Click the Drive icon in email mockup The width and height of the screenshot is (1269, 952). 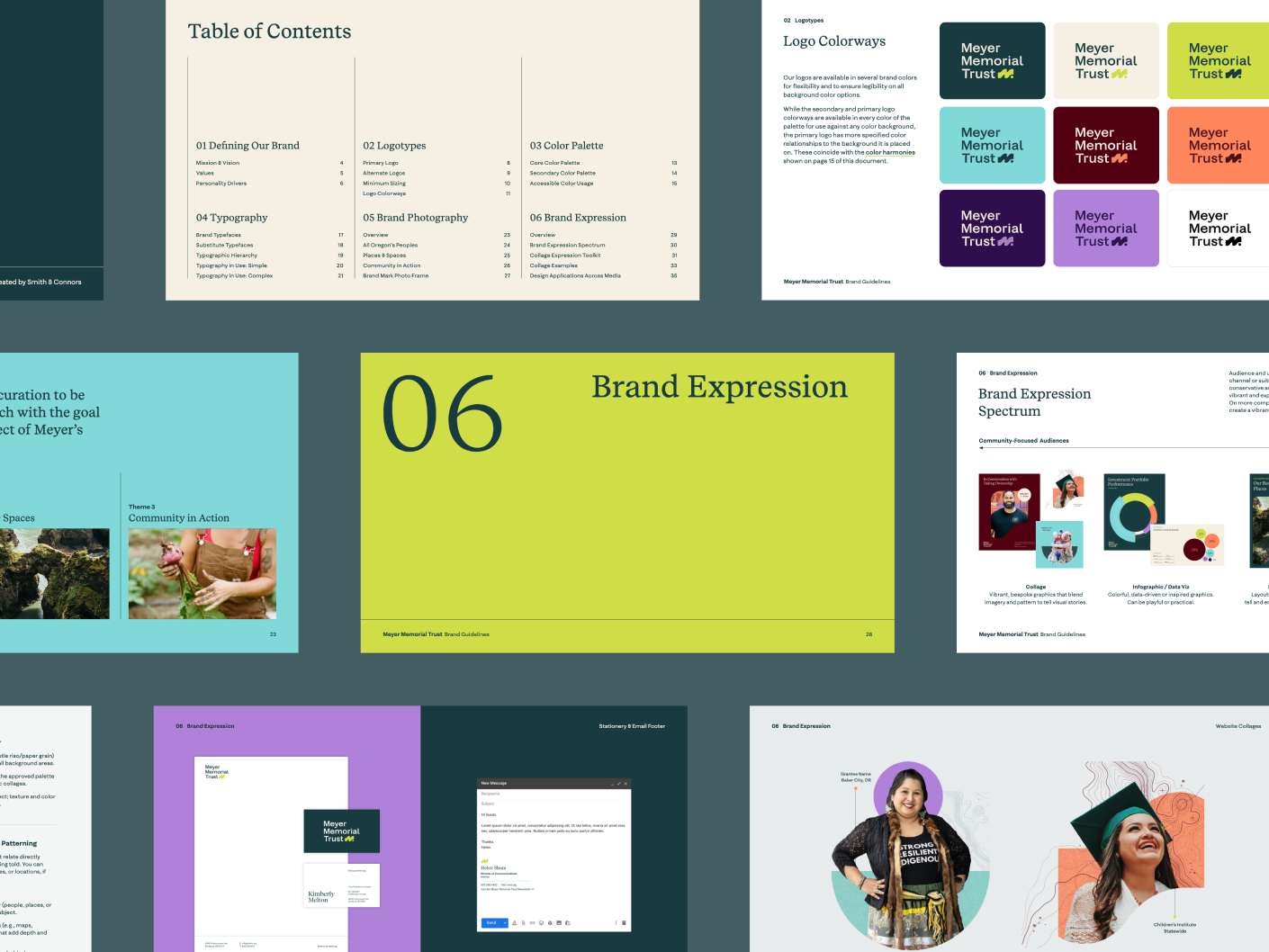(550, 922)
